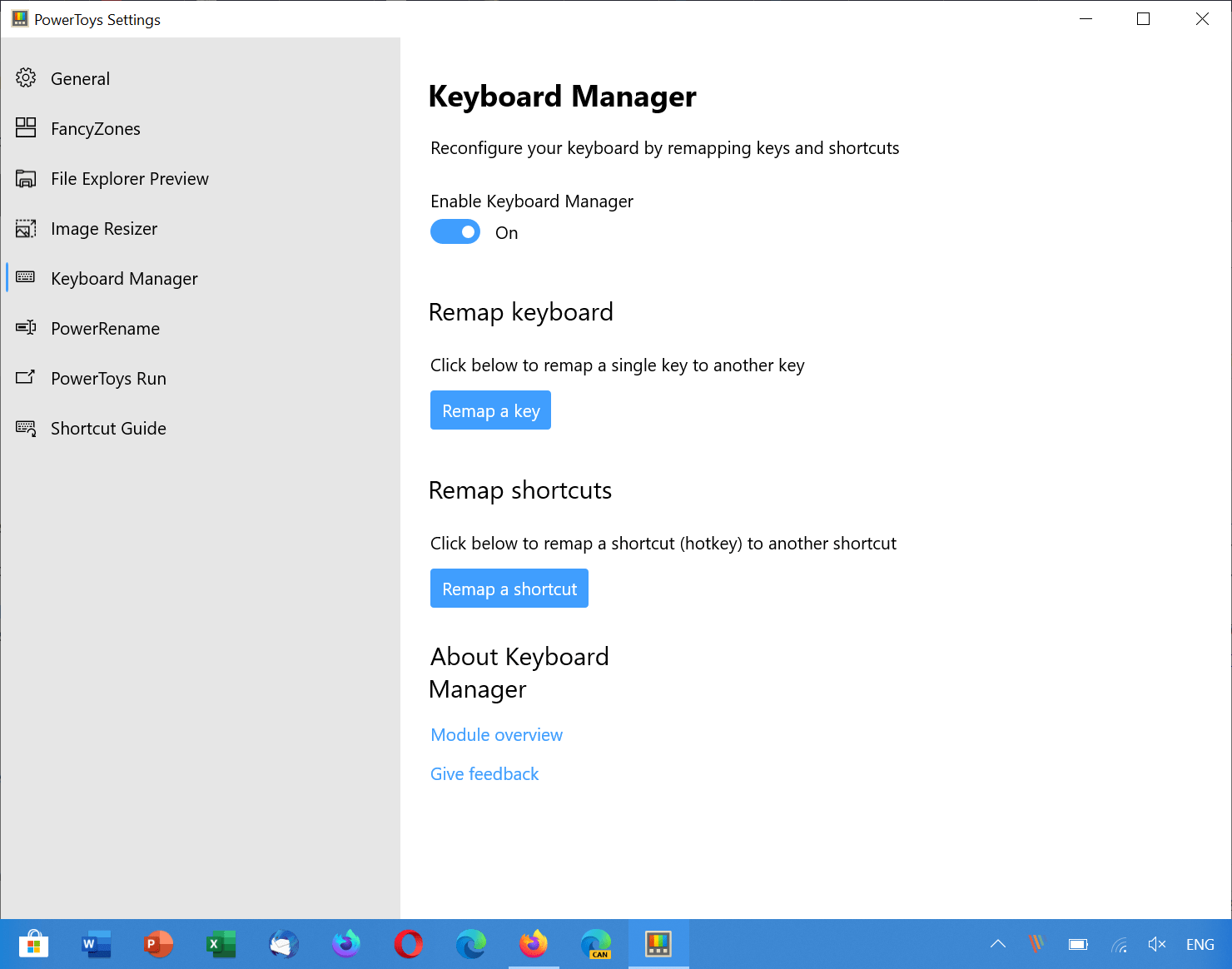Open the Image Resizer module
This screenshot has width=1232, height=969.
point(103,228)
